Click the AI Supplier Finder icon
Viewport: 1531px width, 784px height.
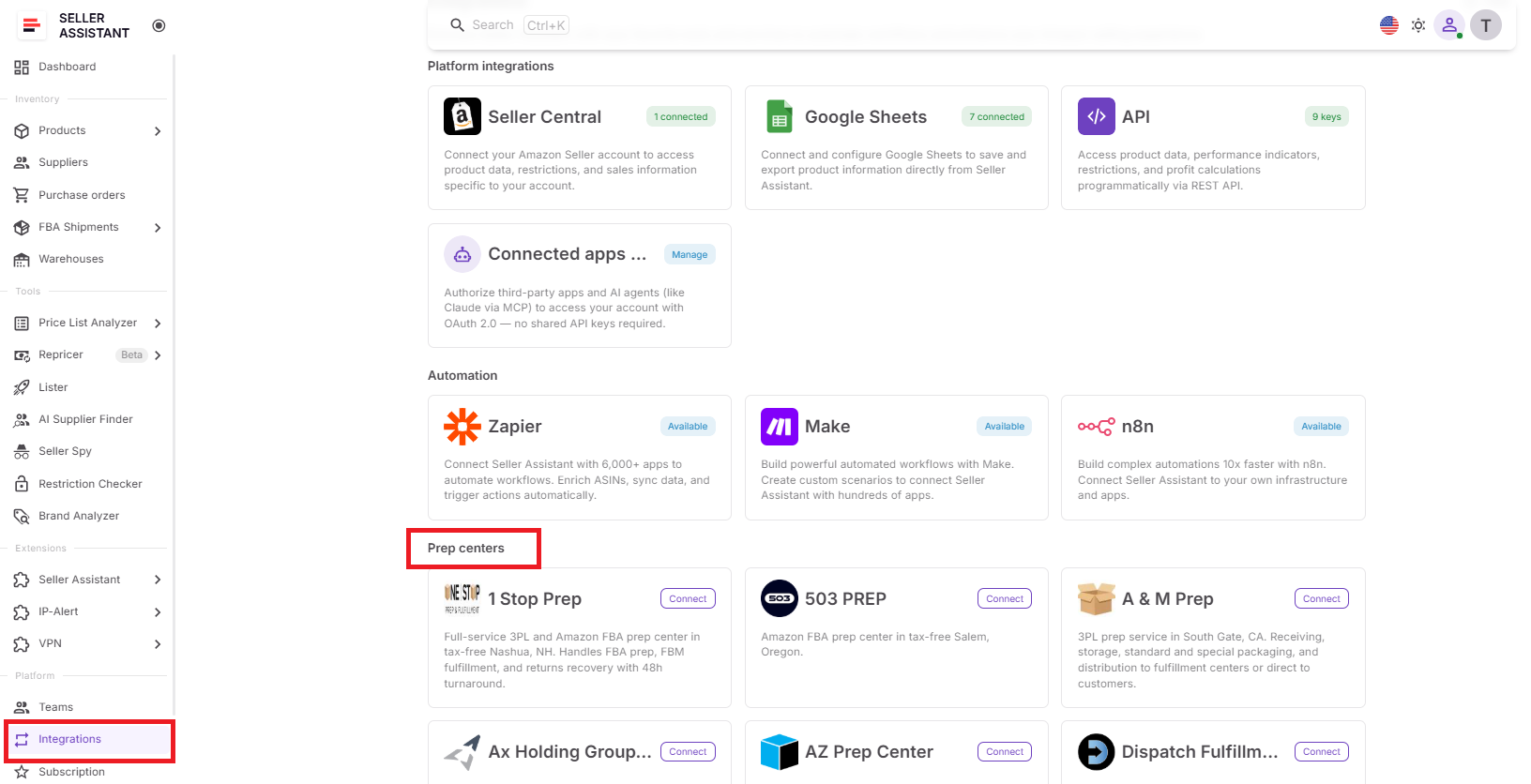coord(22,420)
